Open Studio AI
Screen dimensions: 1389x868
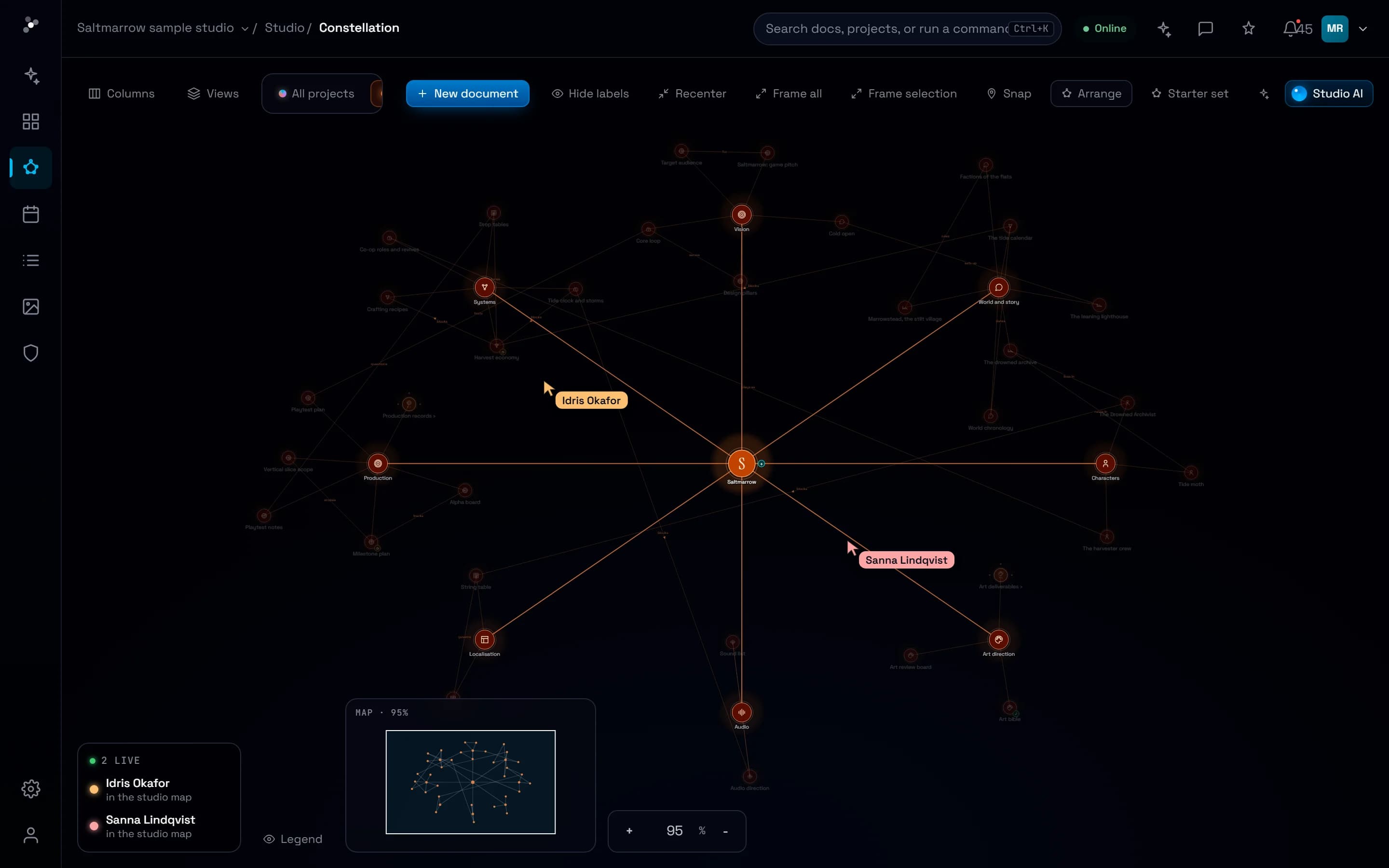coord(1329,94)
